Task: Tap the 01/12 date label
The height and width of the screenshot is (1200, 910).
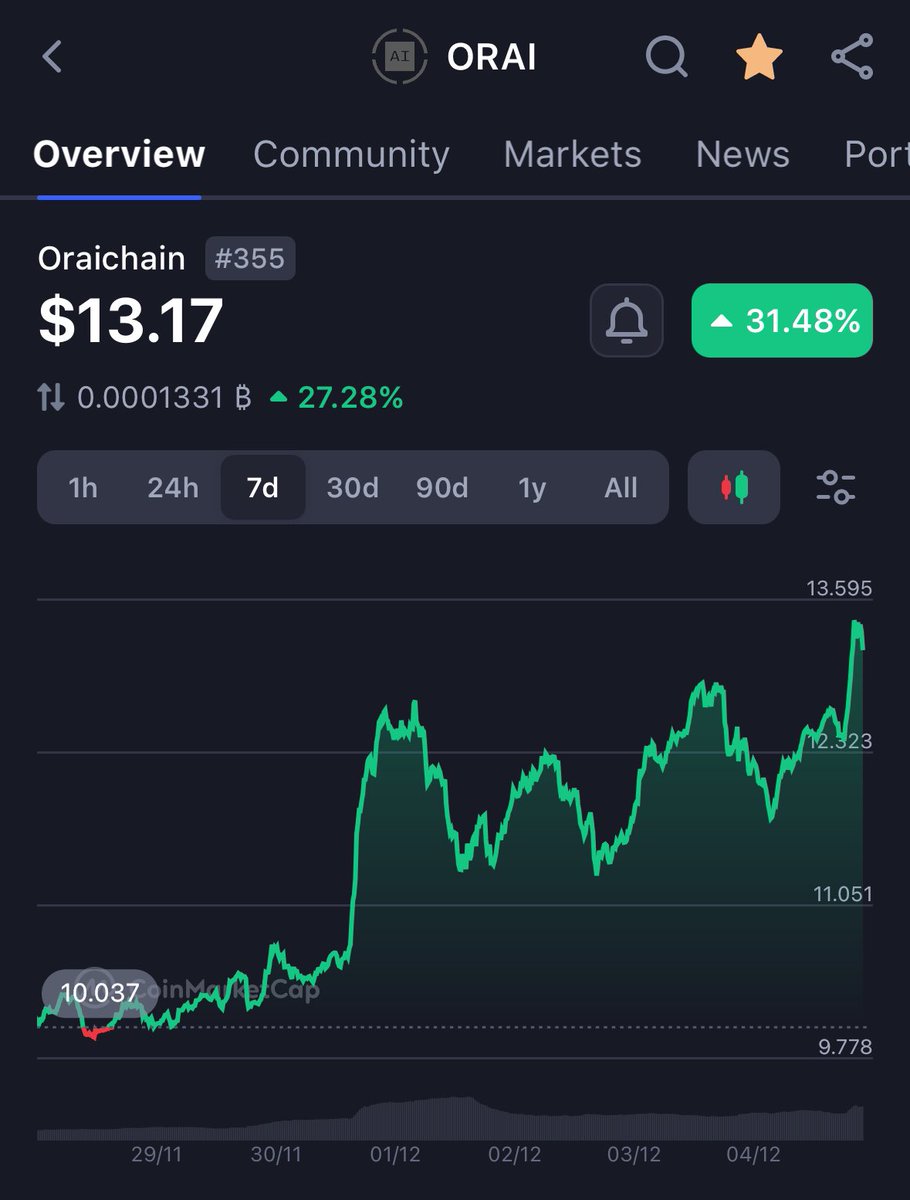Action: click(395, 1154)
